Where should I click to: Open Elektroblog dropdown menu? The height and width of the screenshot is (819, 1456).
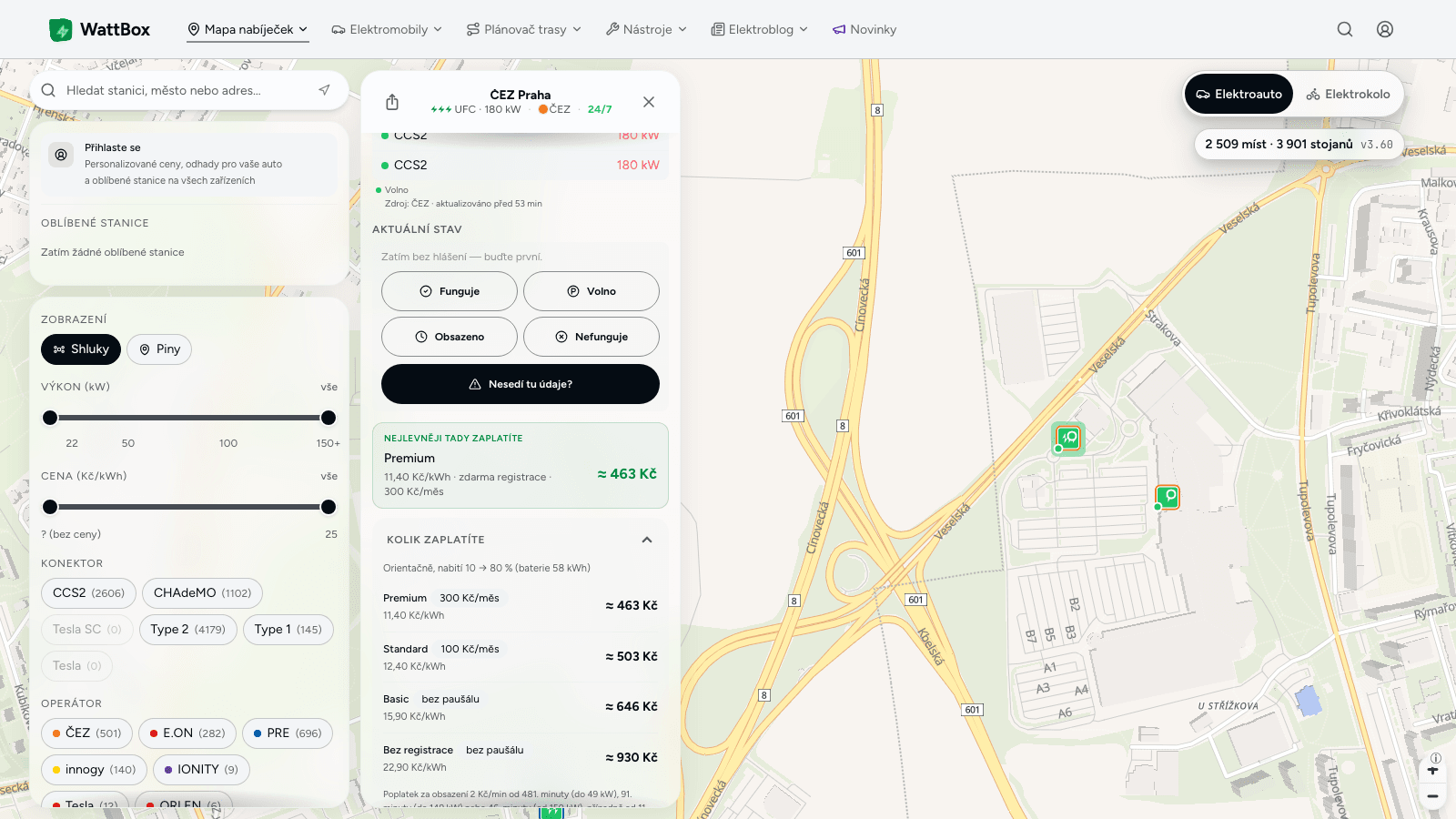click(x=759, y=29)
